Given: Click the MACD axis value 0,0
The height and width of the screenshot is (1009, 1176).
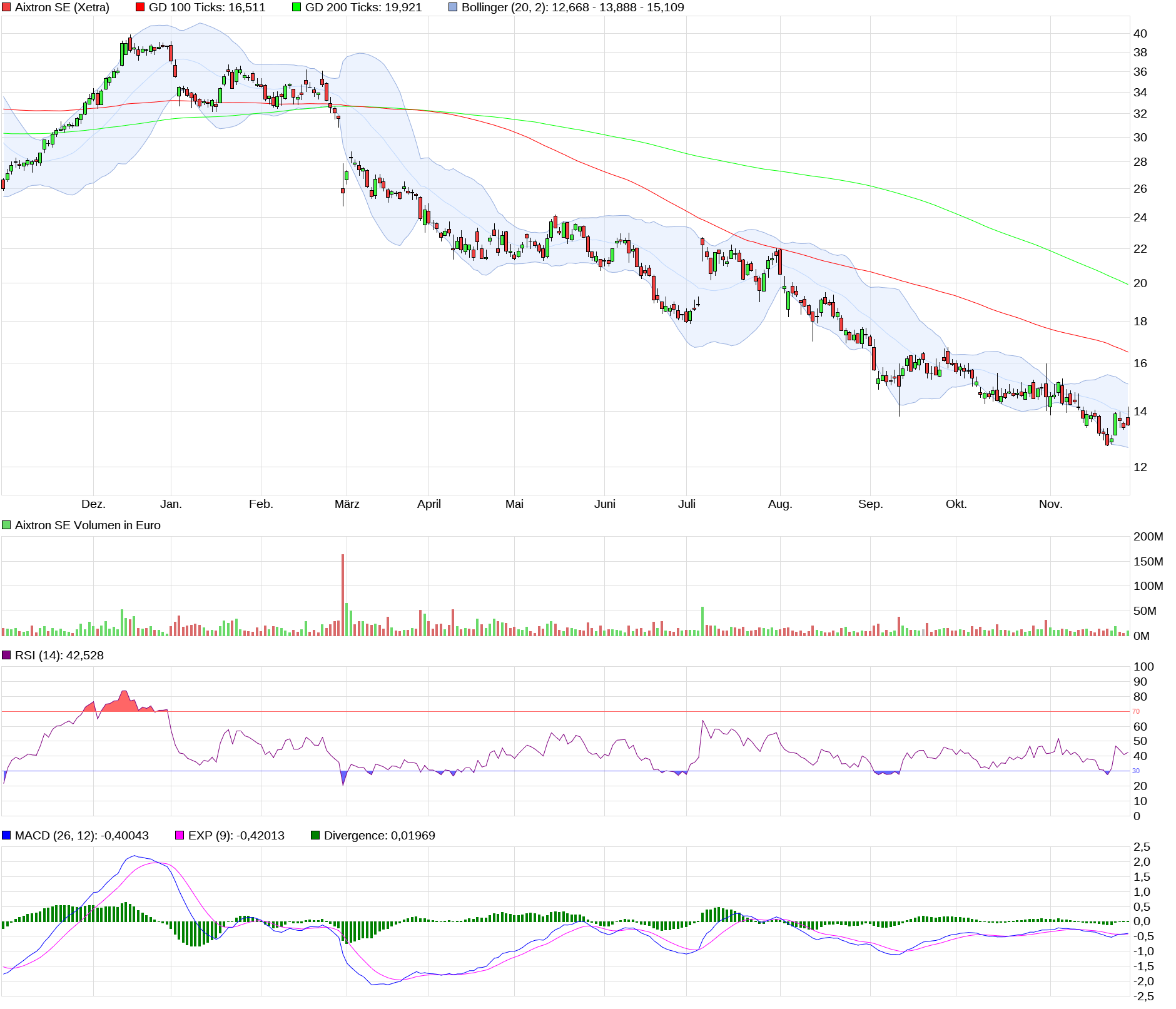Looking at the screenshot, I should (x=1142, y=921).
